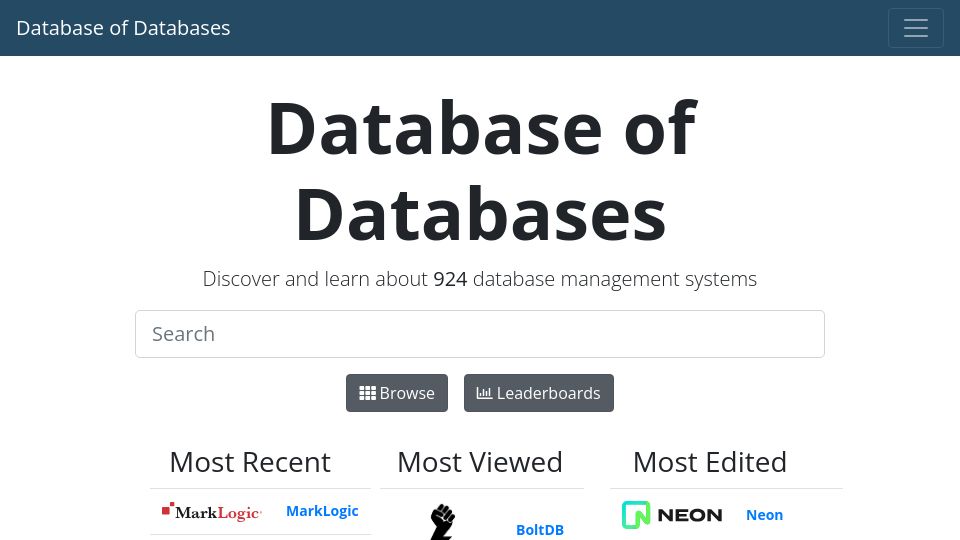Click the Neon logo image
The width and height of the screenshot is (960, 540).
point(672,515)
